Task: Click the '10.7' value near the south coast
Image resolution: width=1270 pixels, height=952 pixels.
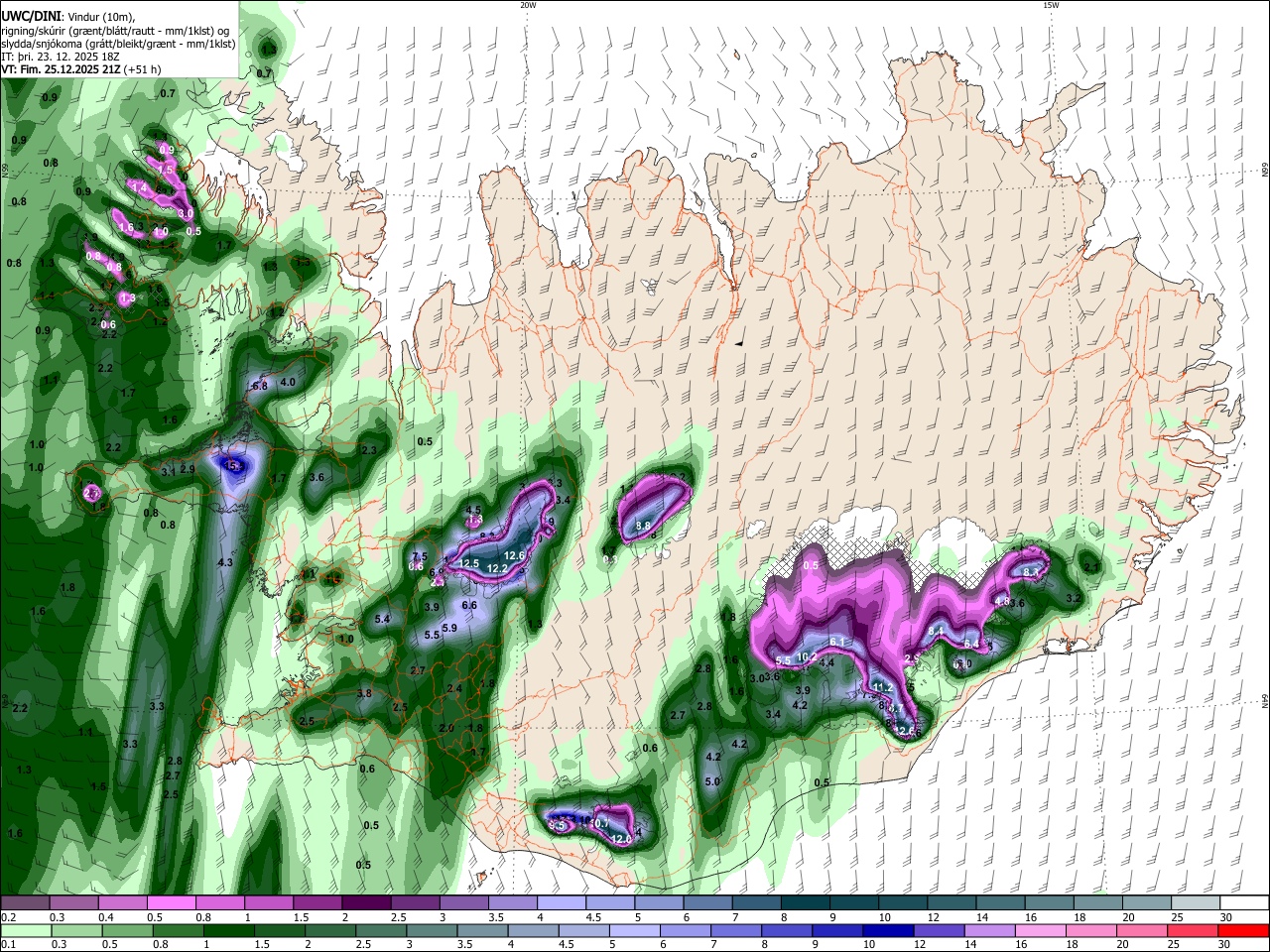Action: pyautogui.click(x=600, y=823)
